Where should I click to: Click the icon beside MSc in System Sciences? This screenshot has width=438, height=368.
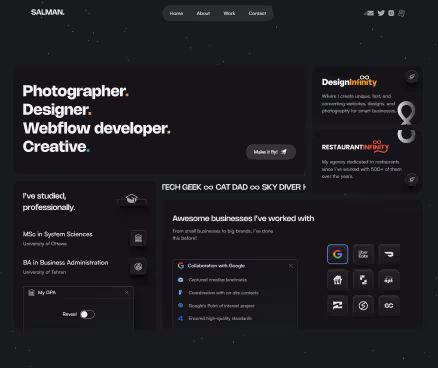[138, 238]
